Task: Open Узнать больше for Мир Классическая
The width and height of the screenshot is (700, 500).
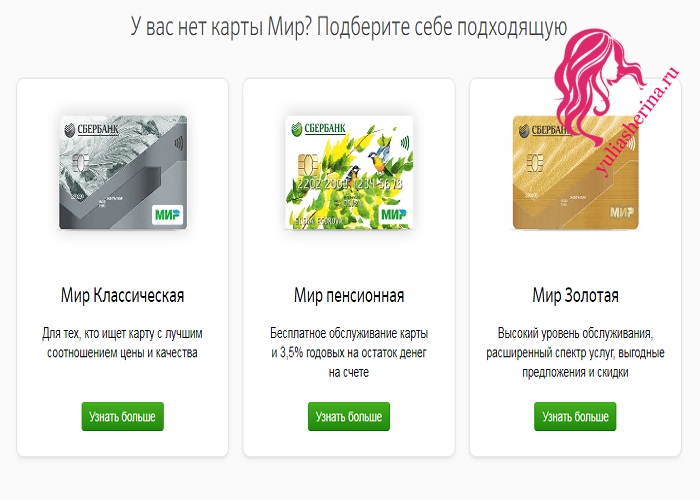Action: tap(122, 417)
